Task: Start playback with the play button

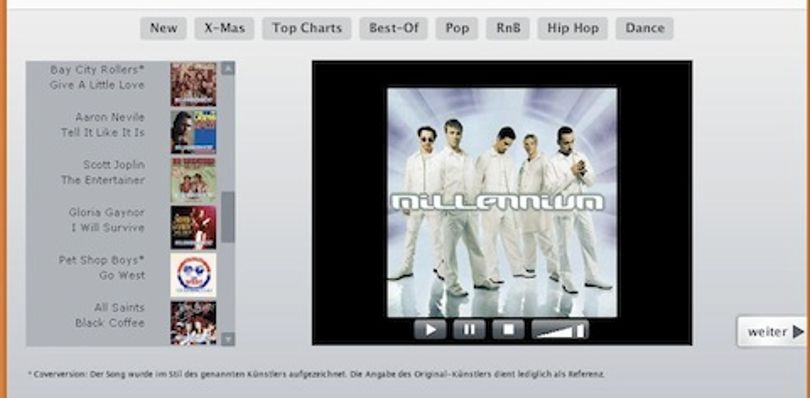Action: tap(430, 329)
